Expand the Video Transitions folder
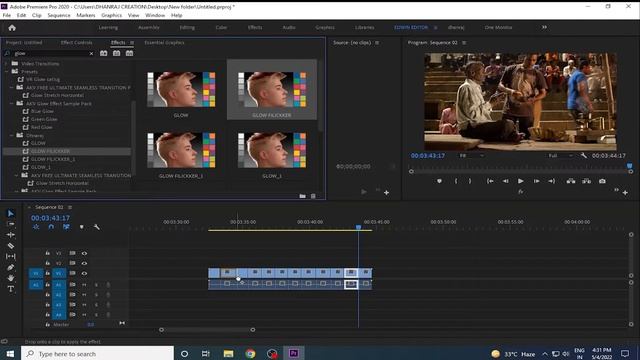The image size is (640, 360). (x=6, y=64)
